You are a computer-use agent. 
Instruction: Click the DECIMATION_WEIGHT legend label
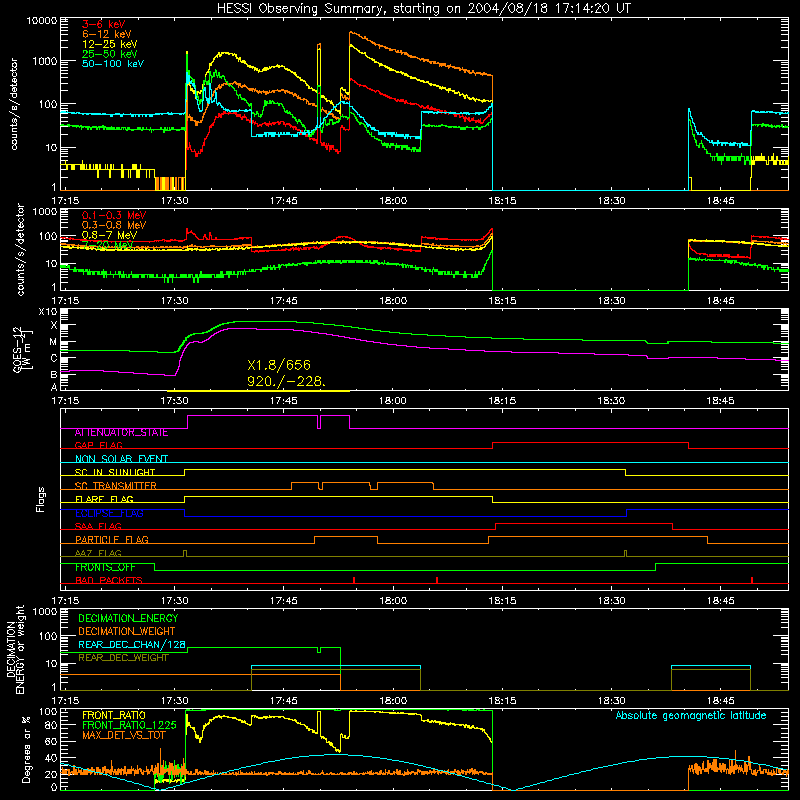127,632
